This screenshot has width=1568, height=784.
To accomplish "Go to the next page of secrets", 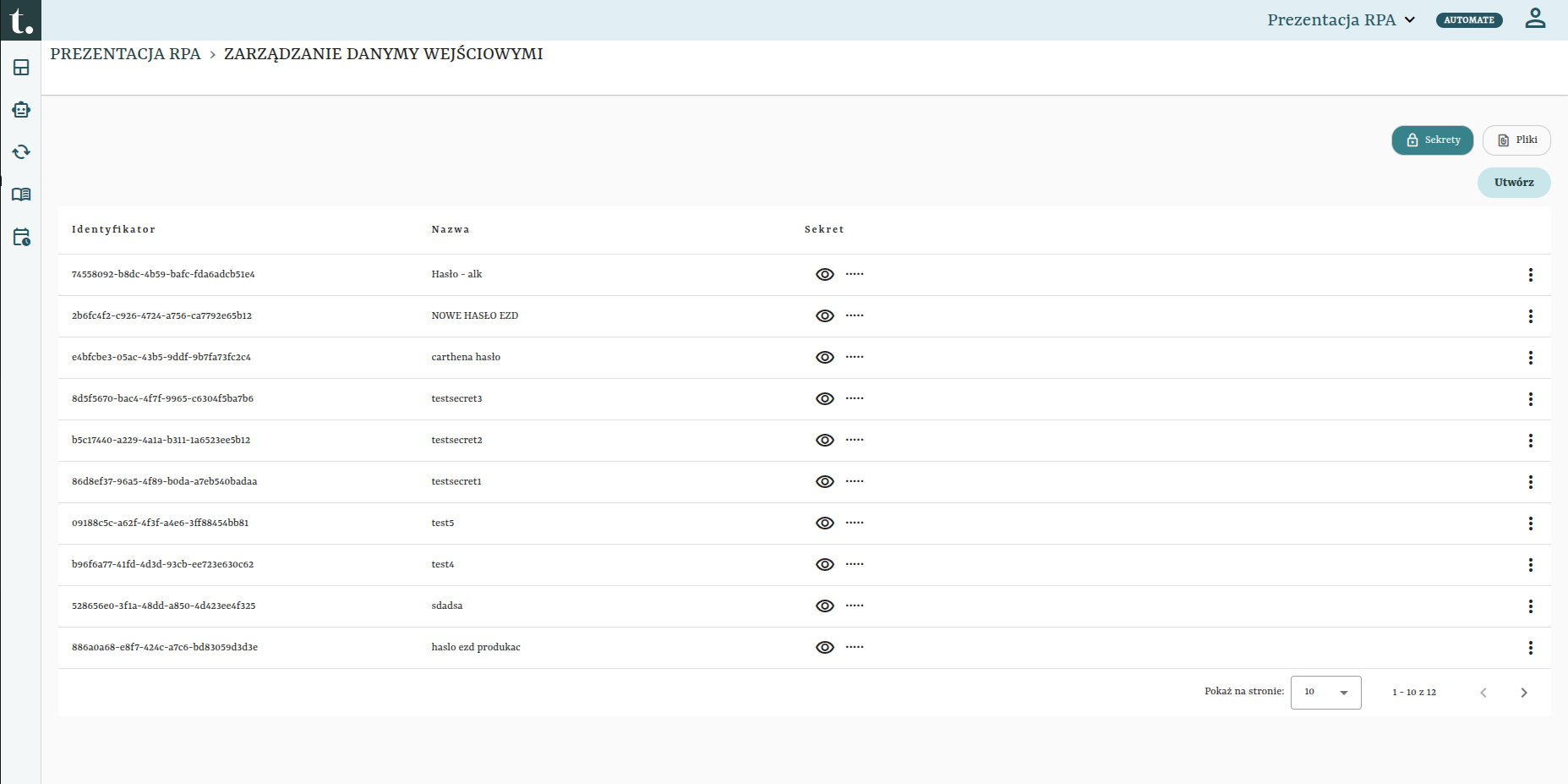I will pos(1524,693).
